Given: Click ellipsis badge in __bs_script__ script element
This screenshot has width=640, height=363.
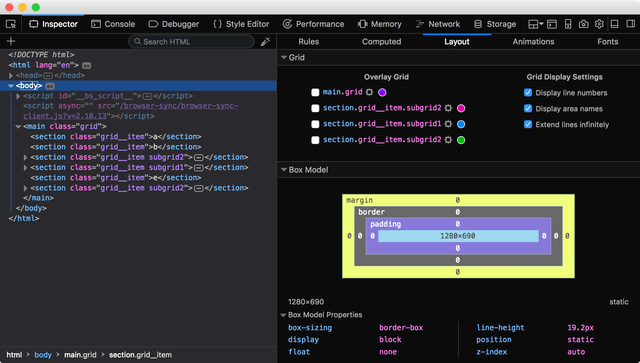Looking at the screenshot, I should point(147,96).
